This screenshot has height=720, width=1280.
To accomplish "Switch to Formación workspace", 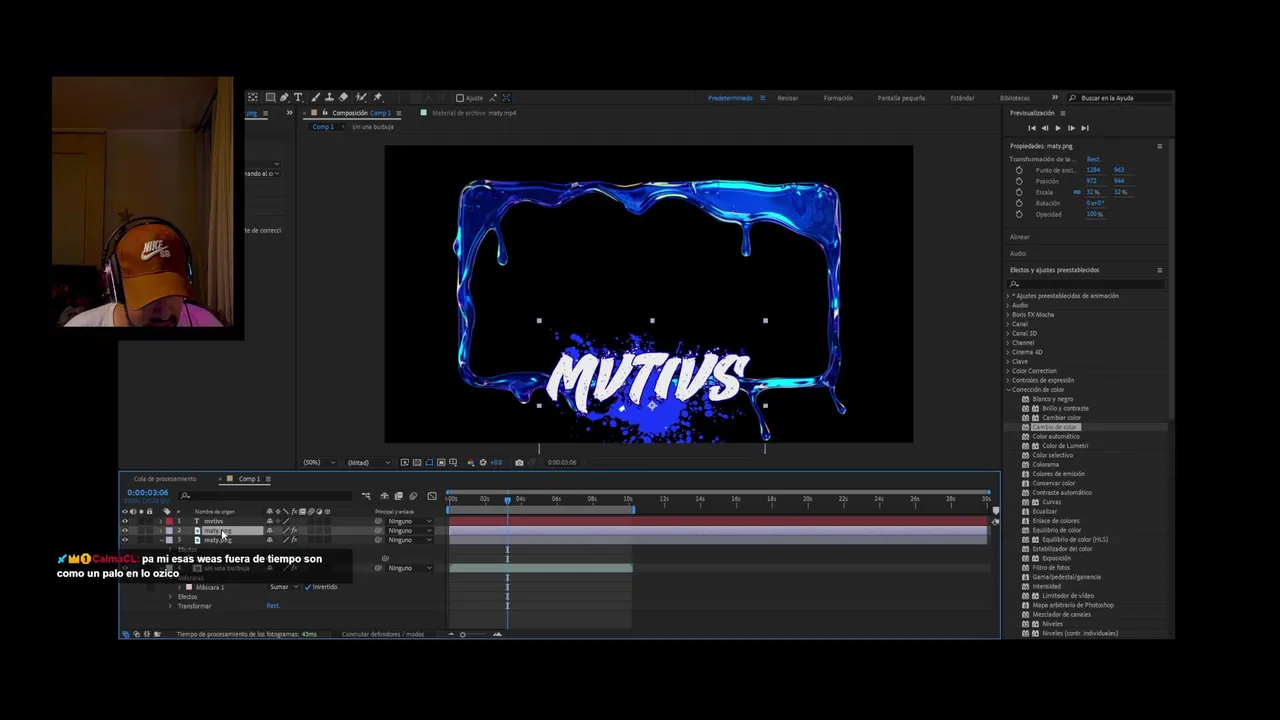I will pyautogui.click(x=838, y=98).
